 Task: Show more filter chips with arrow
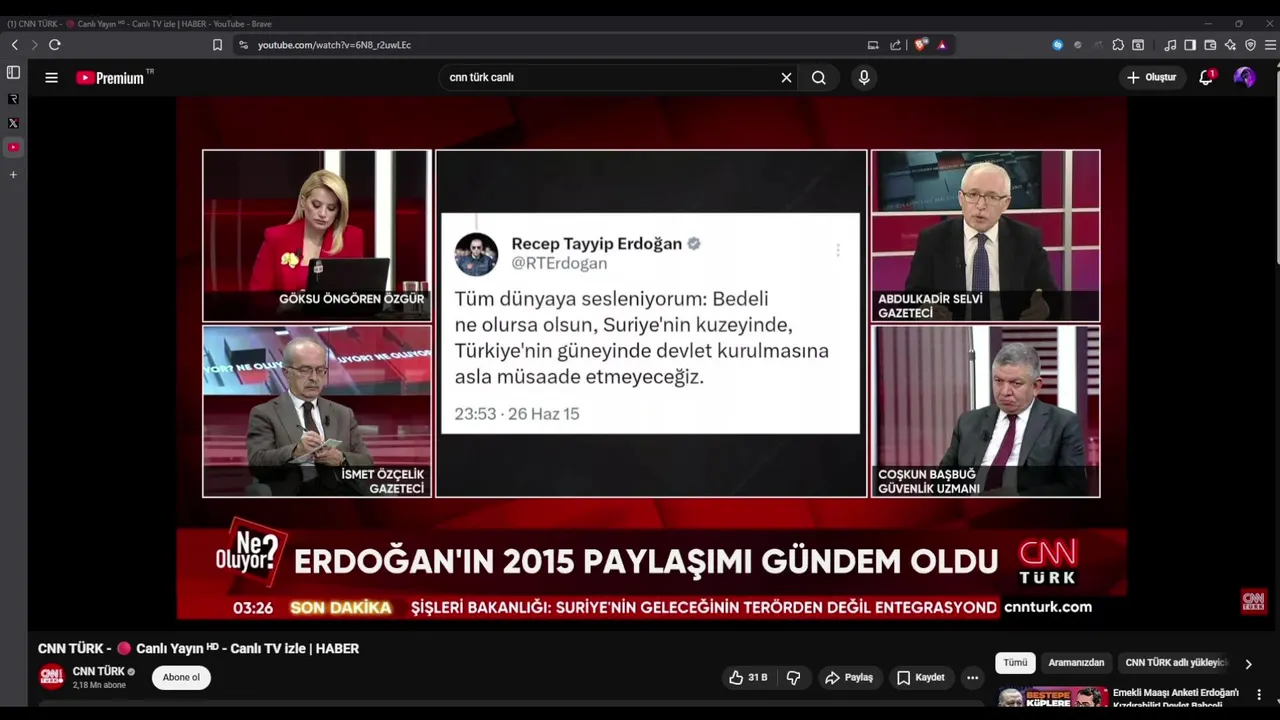[1248, 664]
